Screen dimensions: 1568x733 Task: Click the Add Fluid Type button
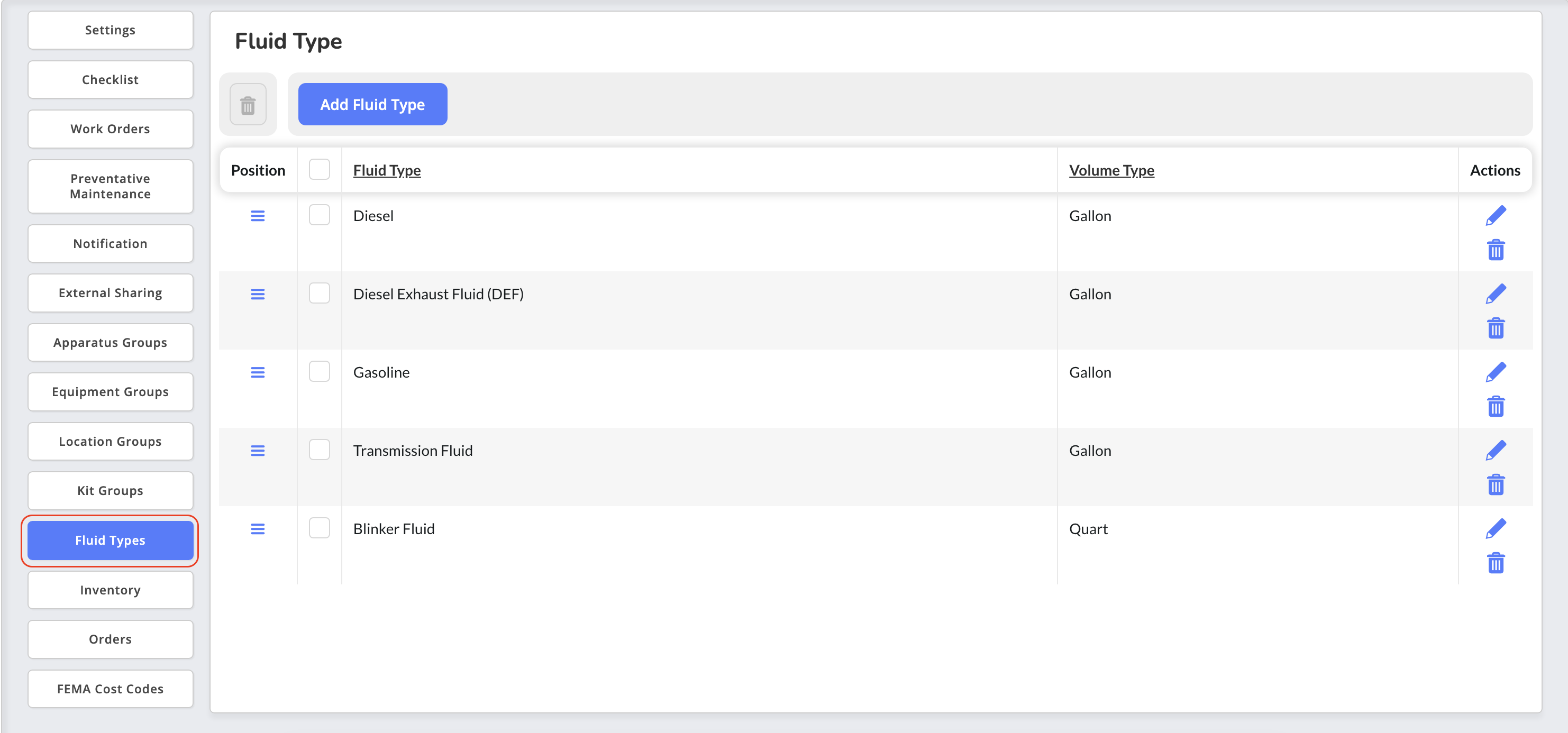[372, 105]
